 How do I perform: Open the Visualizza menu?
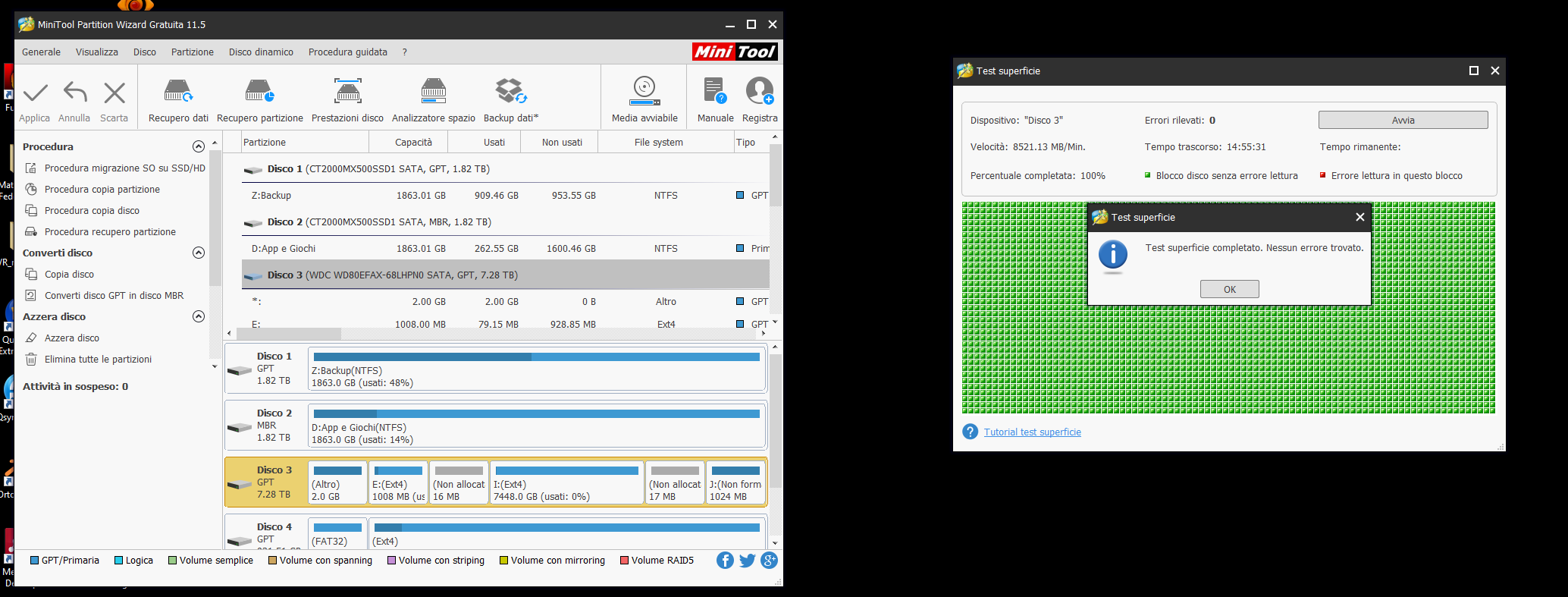[97, 52]
